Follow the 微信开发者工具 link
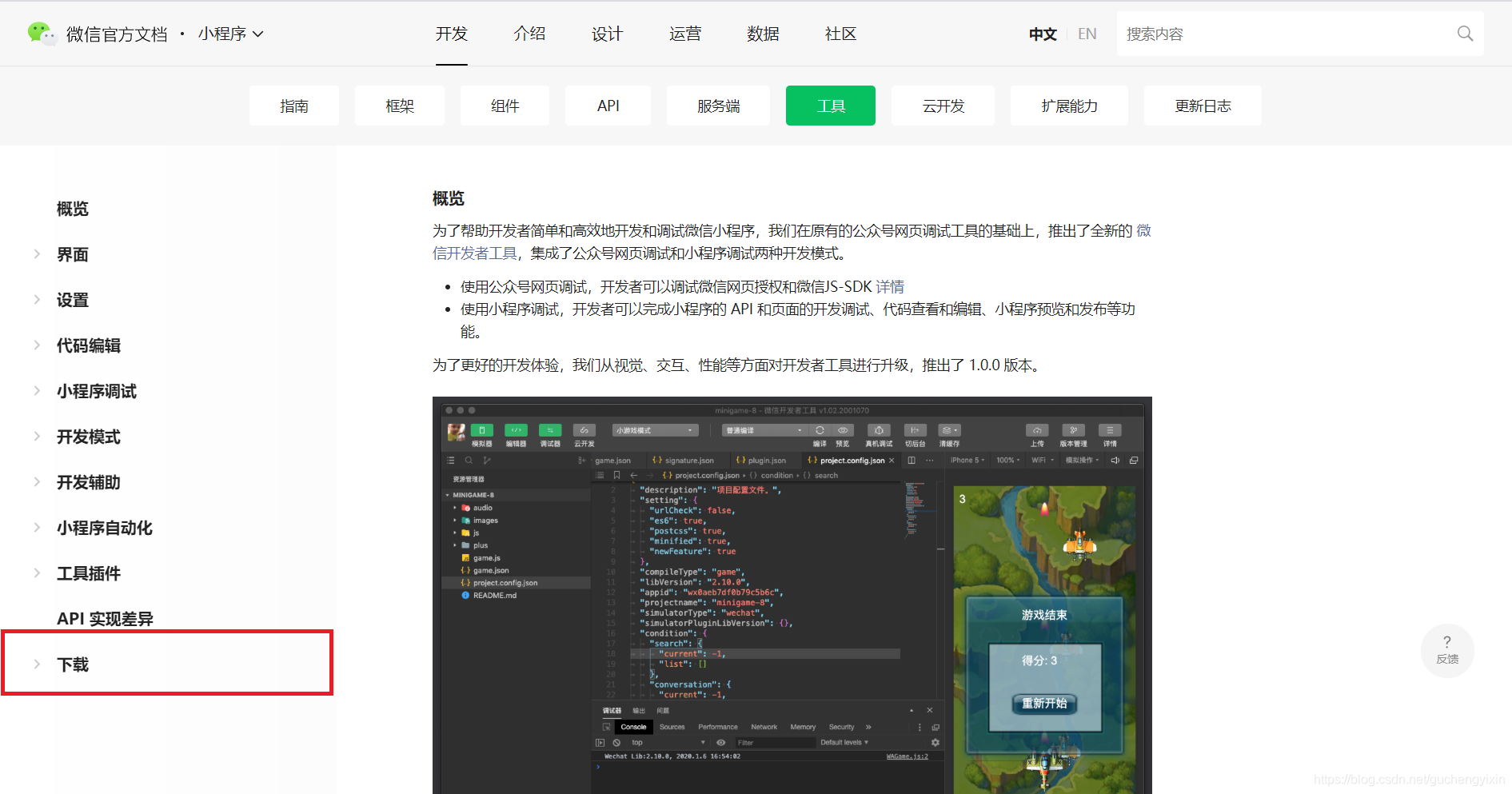Image resolution: width=1512 pixels, height=794 pixels. pyautogui.click(x=475, y=253)
